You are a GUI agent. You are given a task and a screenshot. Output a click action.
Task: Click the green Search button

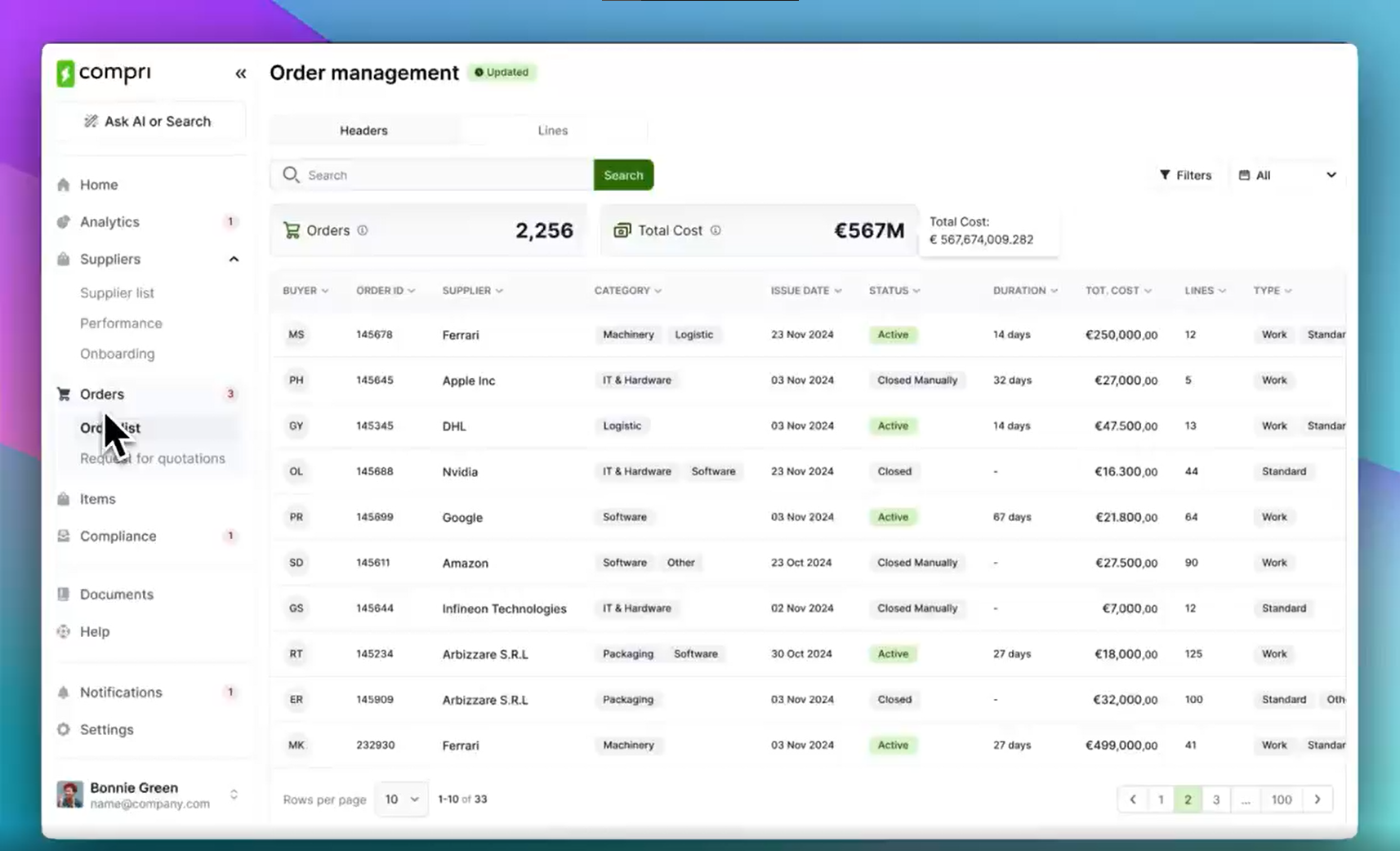[x=623, y=175]
